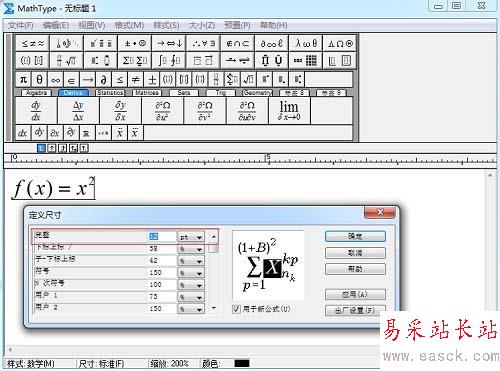Switch to the Statistics tab
500x371 pixels.
[110, 93]
